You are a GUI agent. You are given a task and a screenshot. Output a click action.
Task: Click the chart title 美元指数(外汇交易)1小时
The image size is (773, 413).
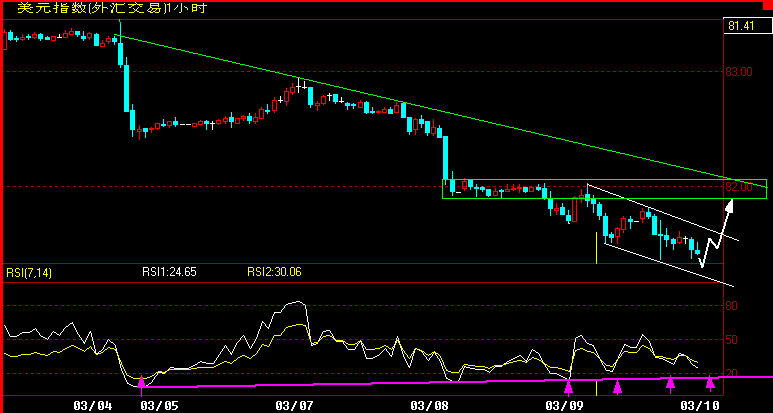(x=112, y=8)
